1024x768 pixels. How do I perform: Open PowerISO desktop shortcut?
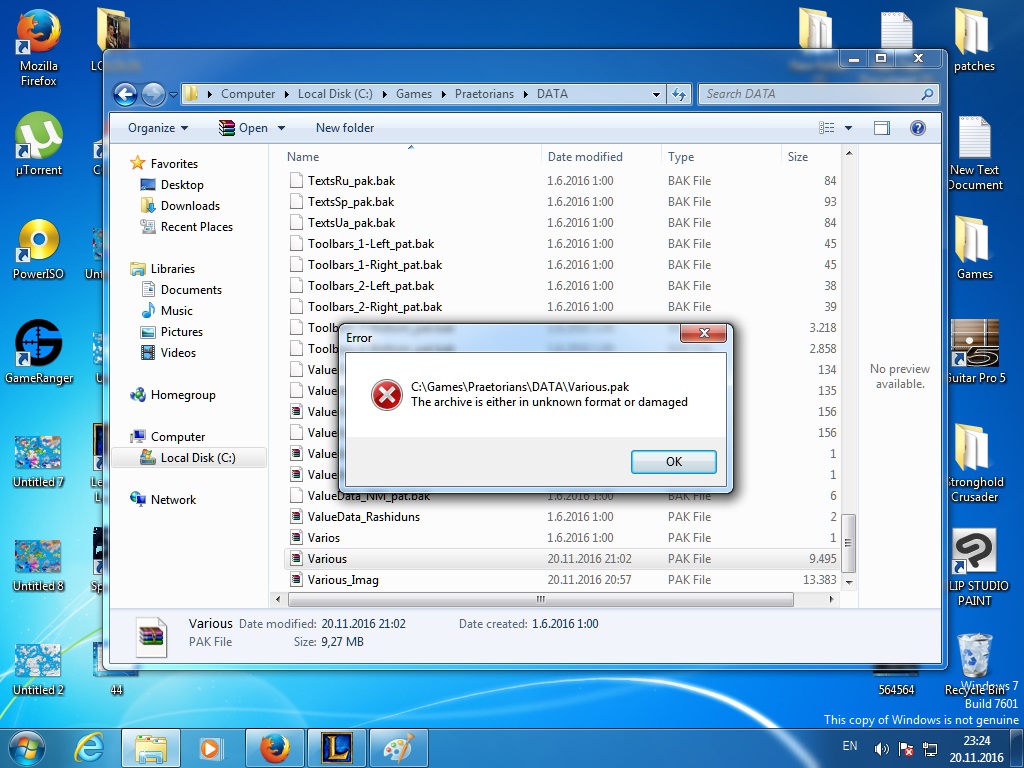(39, 249)
